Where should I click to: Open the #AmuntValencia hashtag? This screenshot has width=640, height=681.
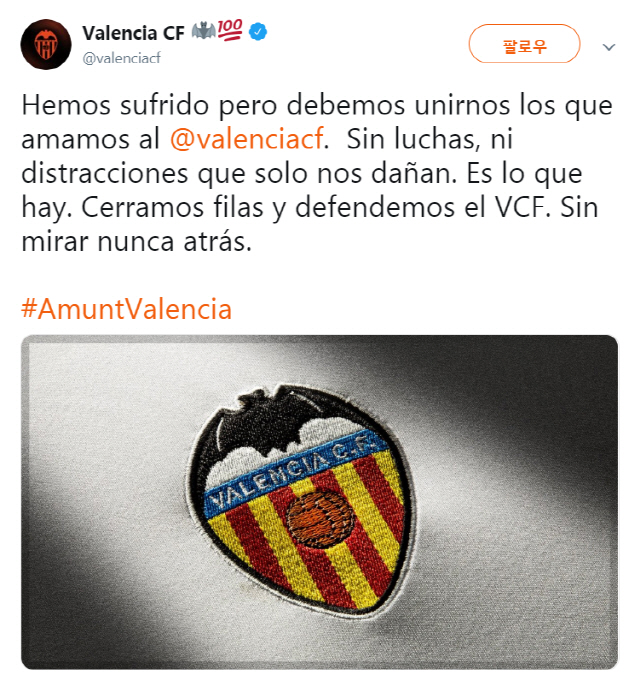point(126,309)
